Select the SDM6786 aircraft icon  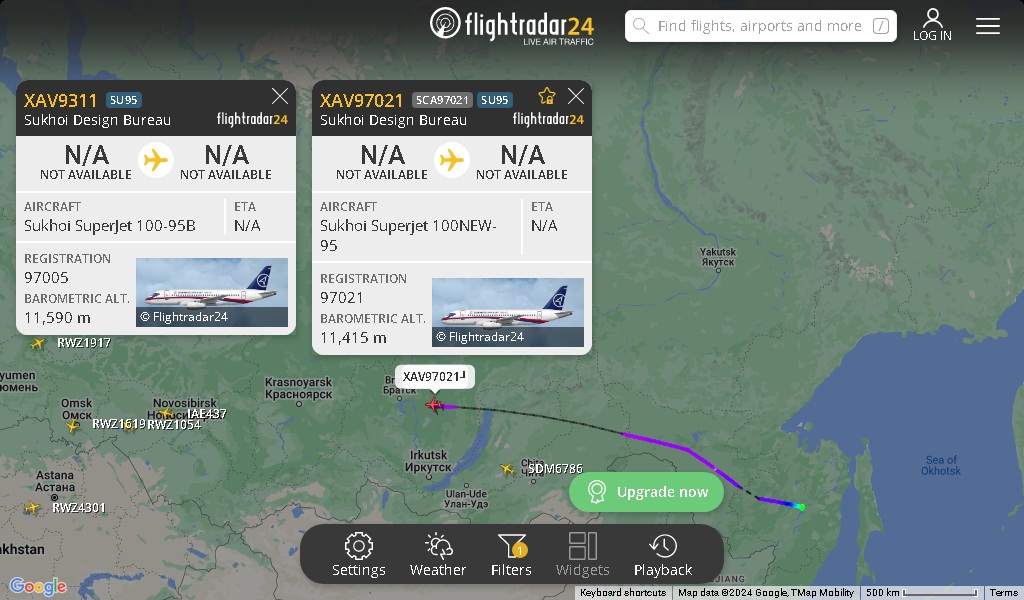507,469
